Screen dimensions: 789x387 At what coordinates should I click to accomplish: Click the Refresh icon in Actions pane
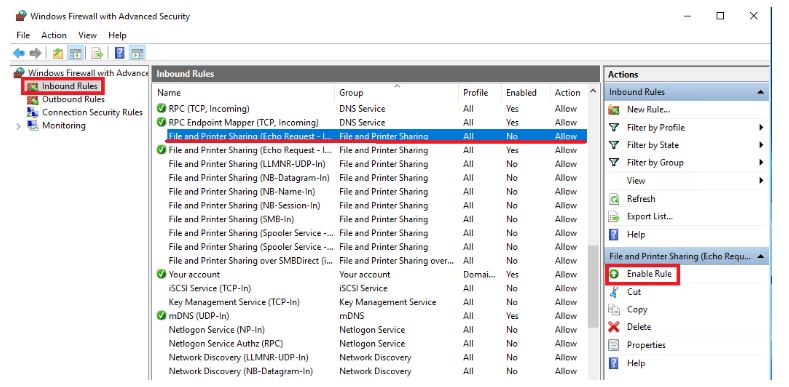(614, 199)
